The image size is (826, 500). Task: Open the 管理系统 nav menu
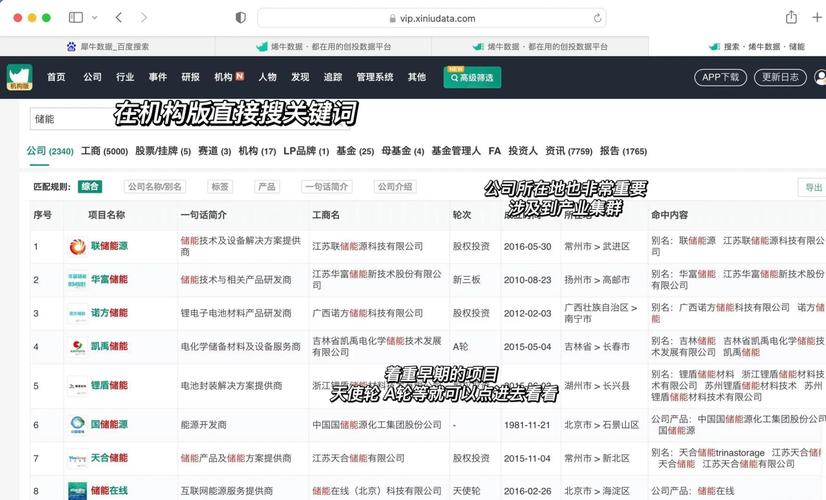(x=375, y=77)
